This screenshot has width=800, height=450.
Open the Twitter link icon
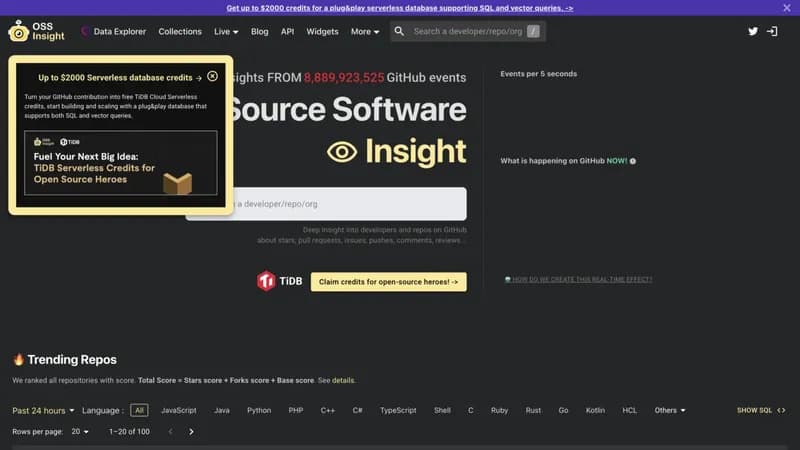753,31
